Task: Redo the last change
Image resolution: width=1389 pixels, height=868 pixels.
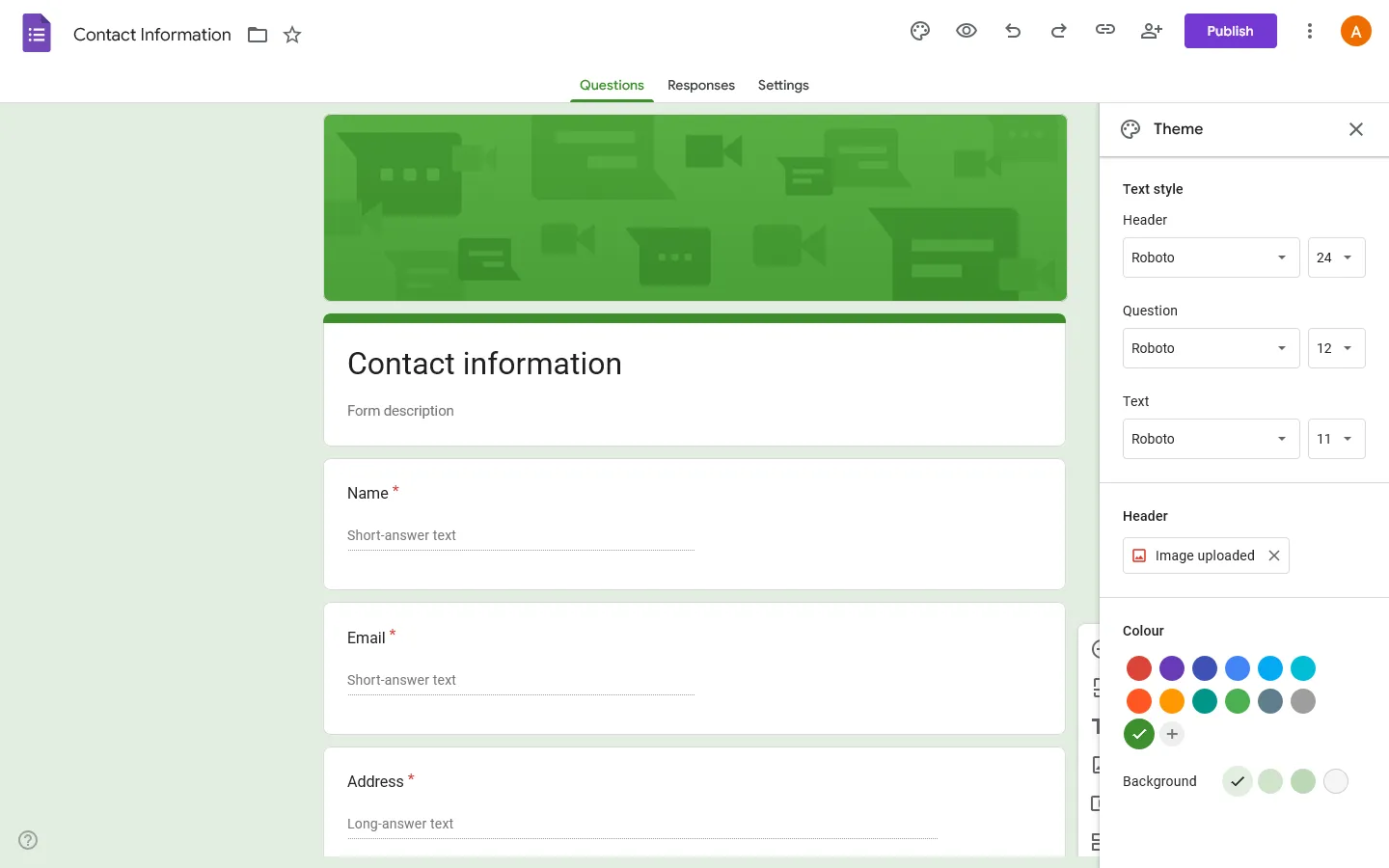Action: click(1058, 31)
